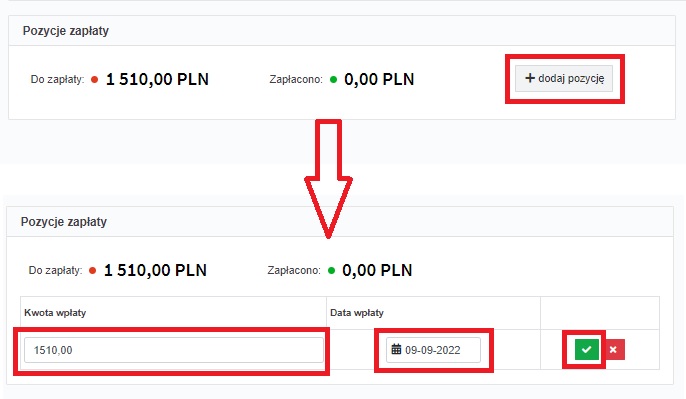Select the lower Pozycje zapłaty panel header
The height and width of the screenshot is (399, 686).
tap(340, 221)
